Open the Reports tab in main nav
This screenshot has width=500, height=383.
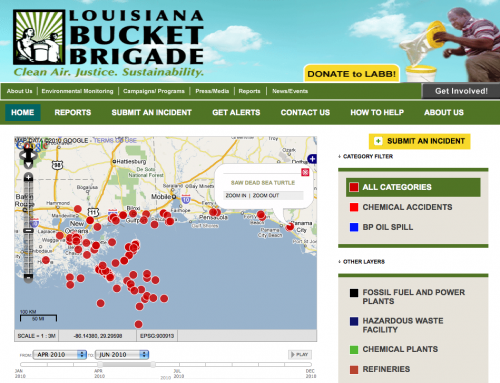[73, 113]
